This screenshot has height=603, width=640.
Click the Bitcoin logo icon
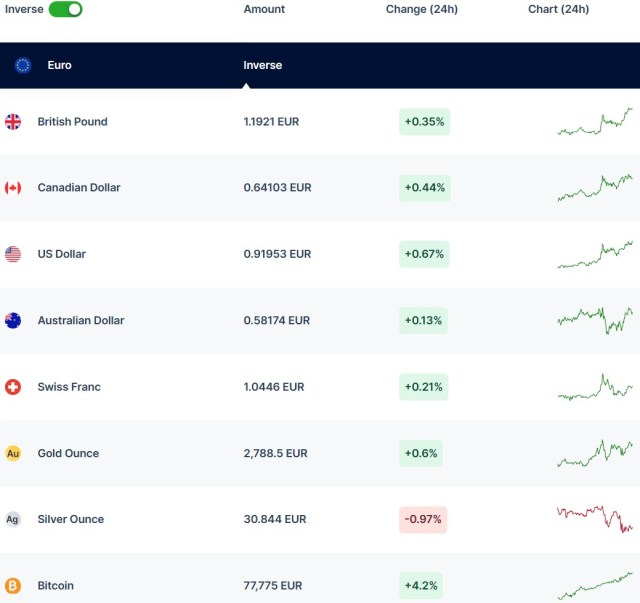coord(13,586)
